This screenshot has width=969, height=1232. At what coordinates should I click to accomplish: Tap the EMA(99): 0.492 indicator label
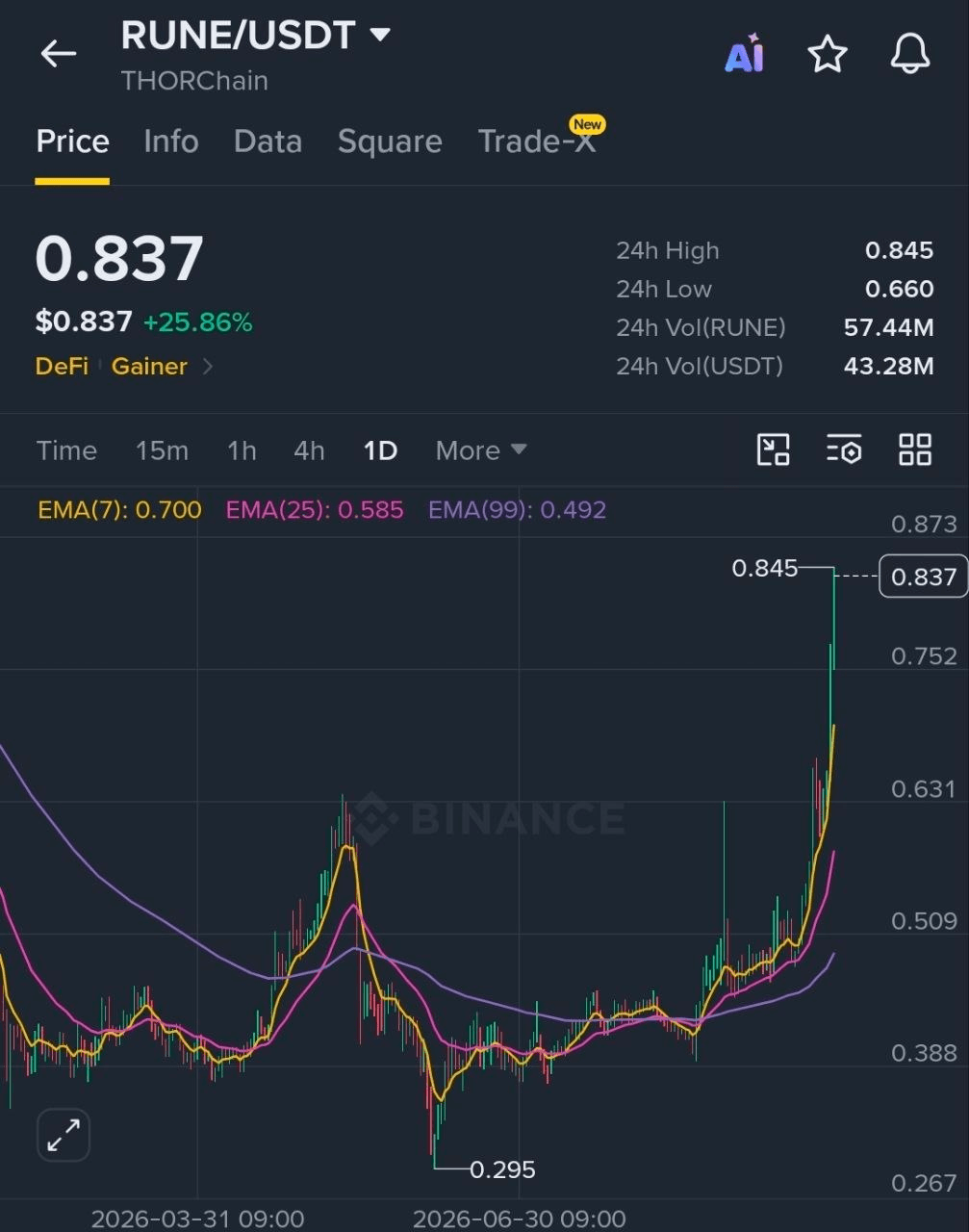click(x=517, y=509)
